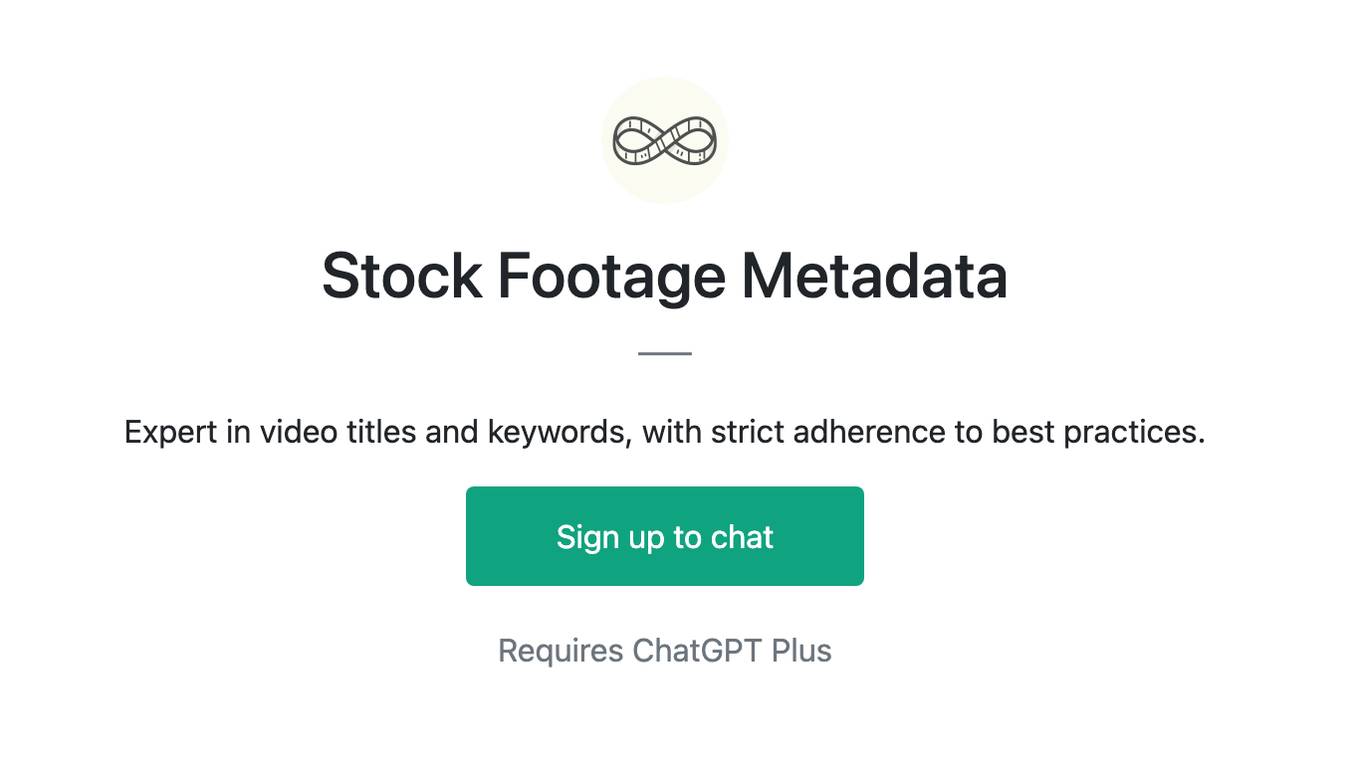Click the word keywords in the tagline
This screenshot has height=764, width=1360.
[x=559, y=432]
